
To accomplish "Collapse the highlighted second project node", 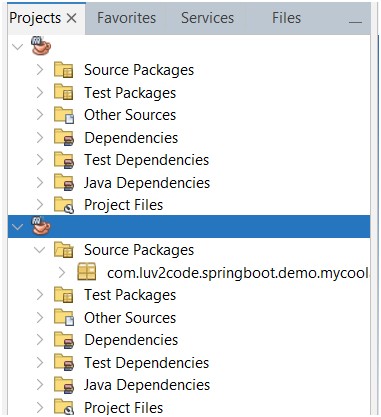I will tap(17, 227).
